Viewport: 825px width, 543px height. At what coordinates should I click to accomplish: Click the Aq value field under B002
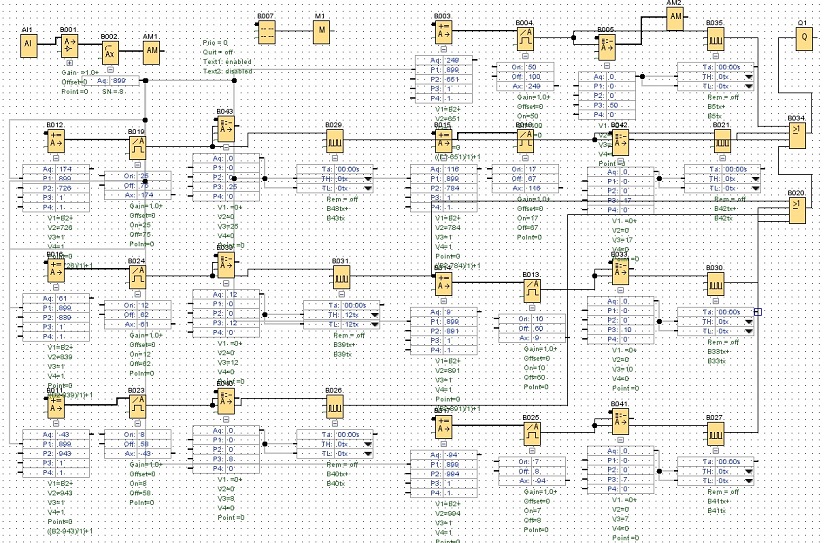point(119,80)
